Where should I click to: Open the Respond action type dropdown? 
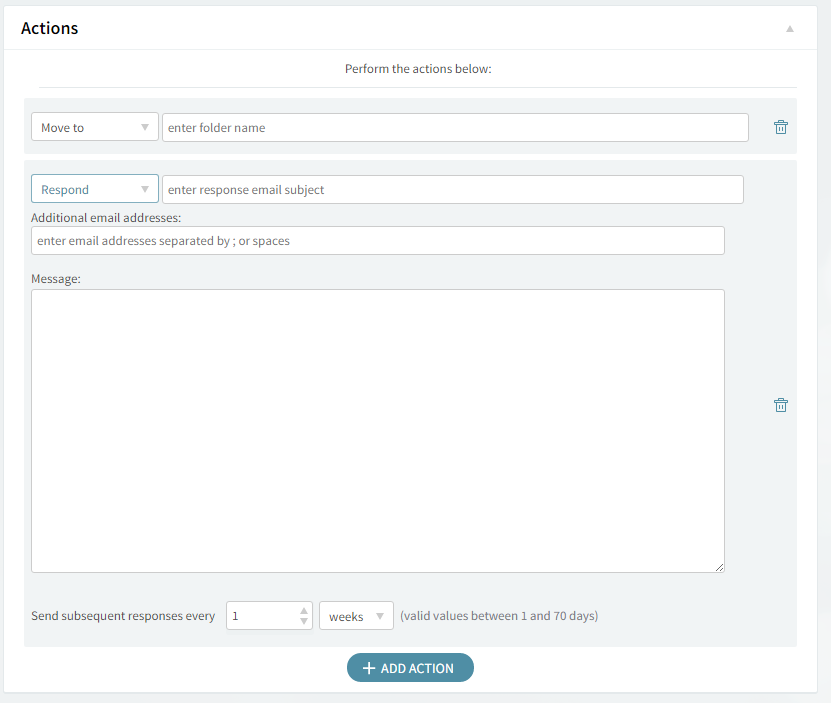pyautogui.click(x=95, y=190)
